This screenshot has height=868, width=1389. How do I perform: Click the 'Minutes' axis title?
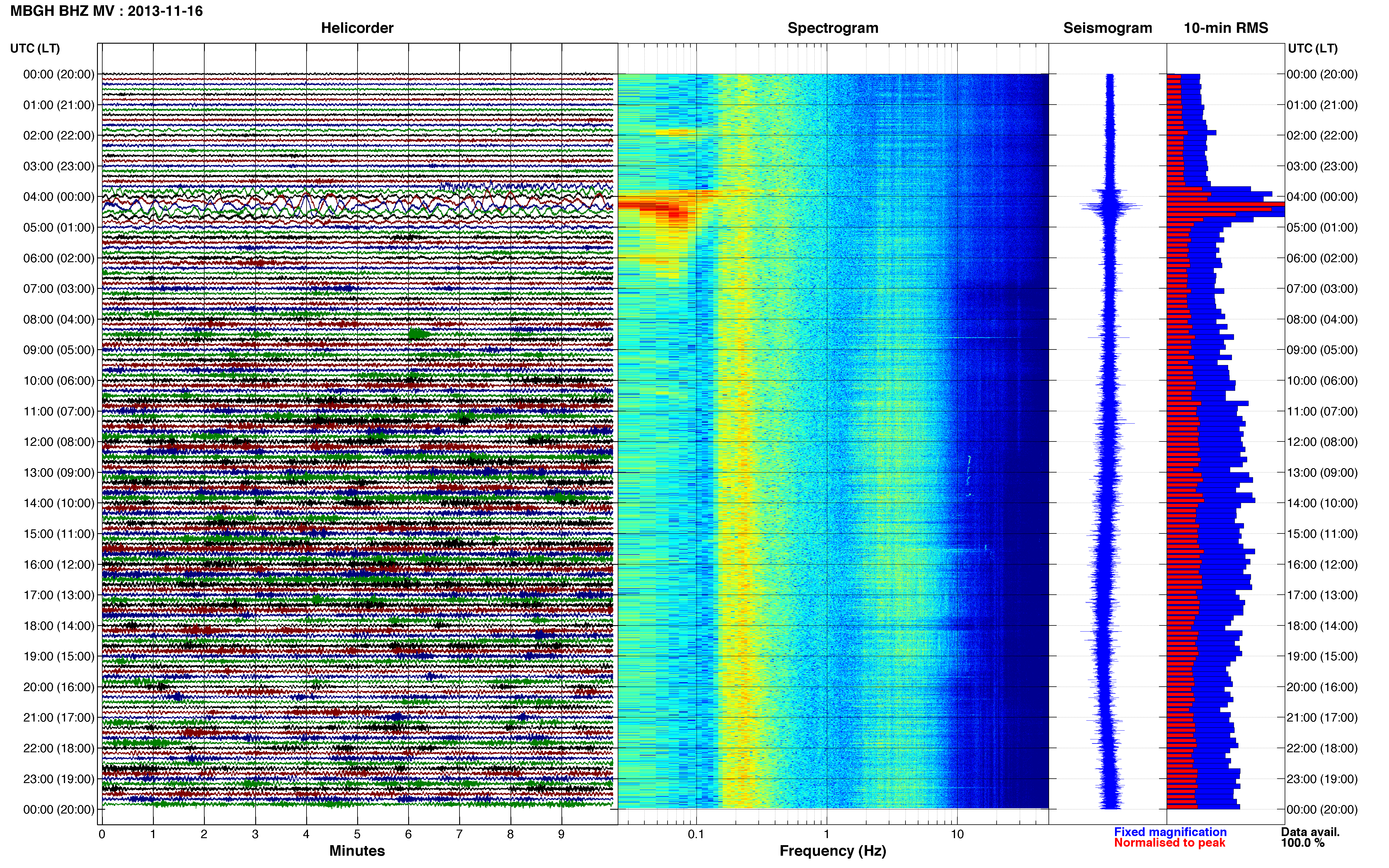(357, 851)
